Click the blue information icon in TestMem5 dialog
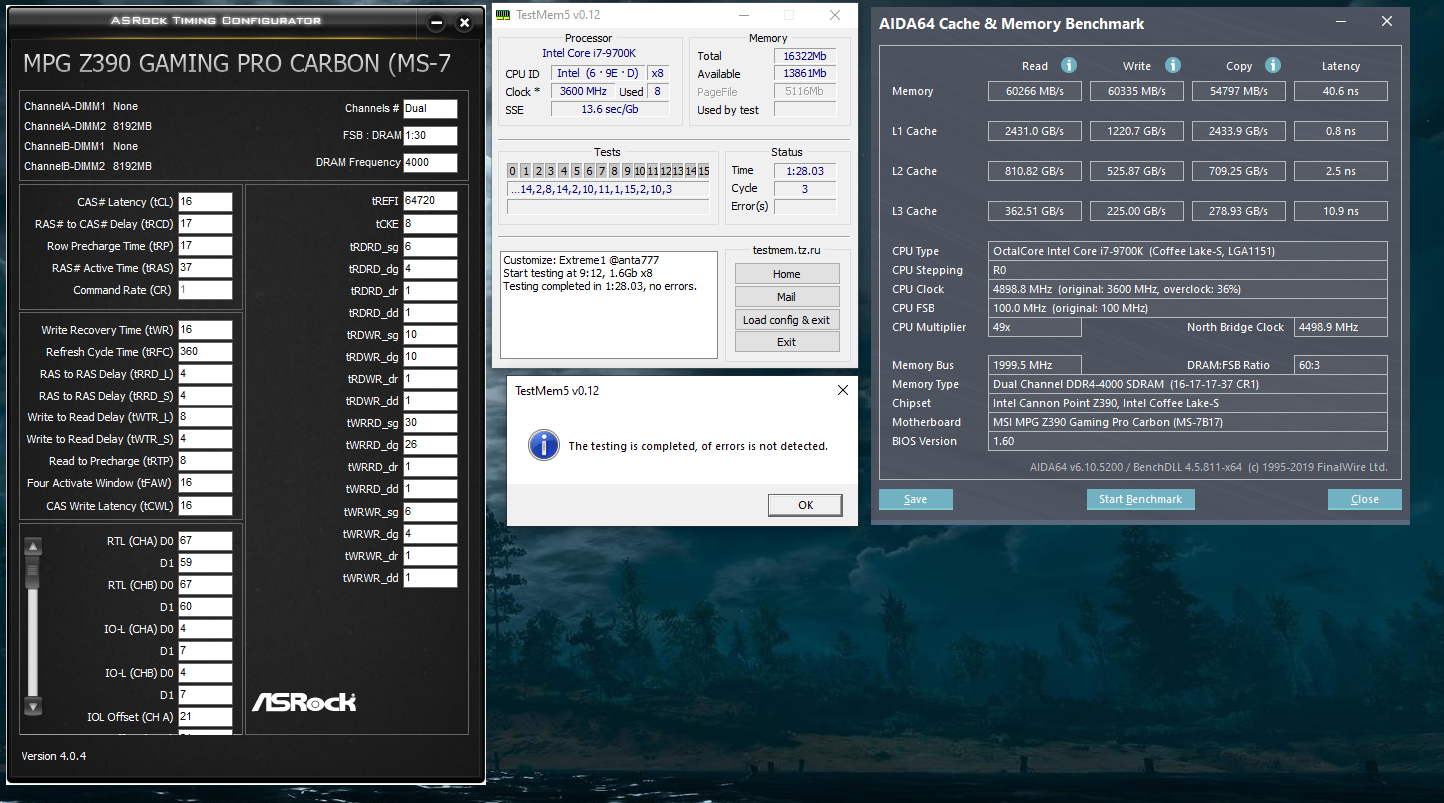This screenshot has height=803, width=1444. [x=544, y=445]
